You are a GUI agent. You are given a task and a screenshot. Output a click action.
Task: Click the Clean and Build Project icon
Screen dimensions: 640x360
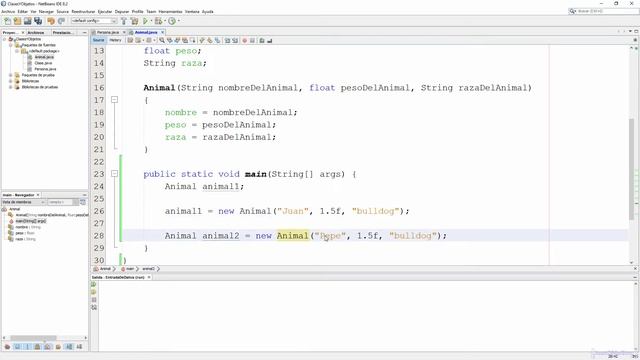[134, 21]
